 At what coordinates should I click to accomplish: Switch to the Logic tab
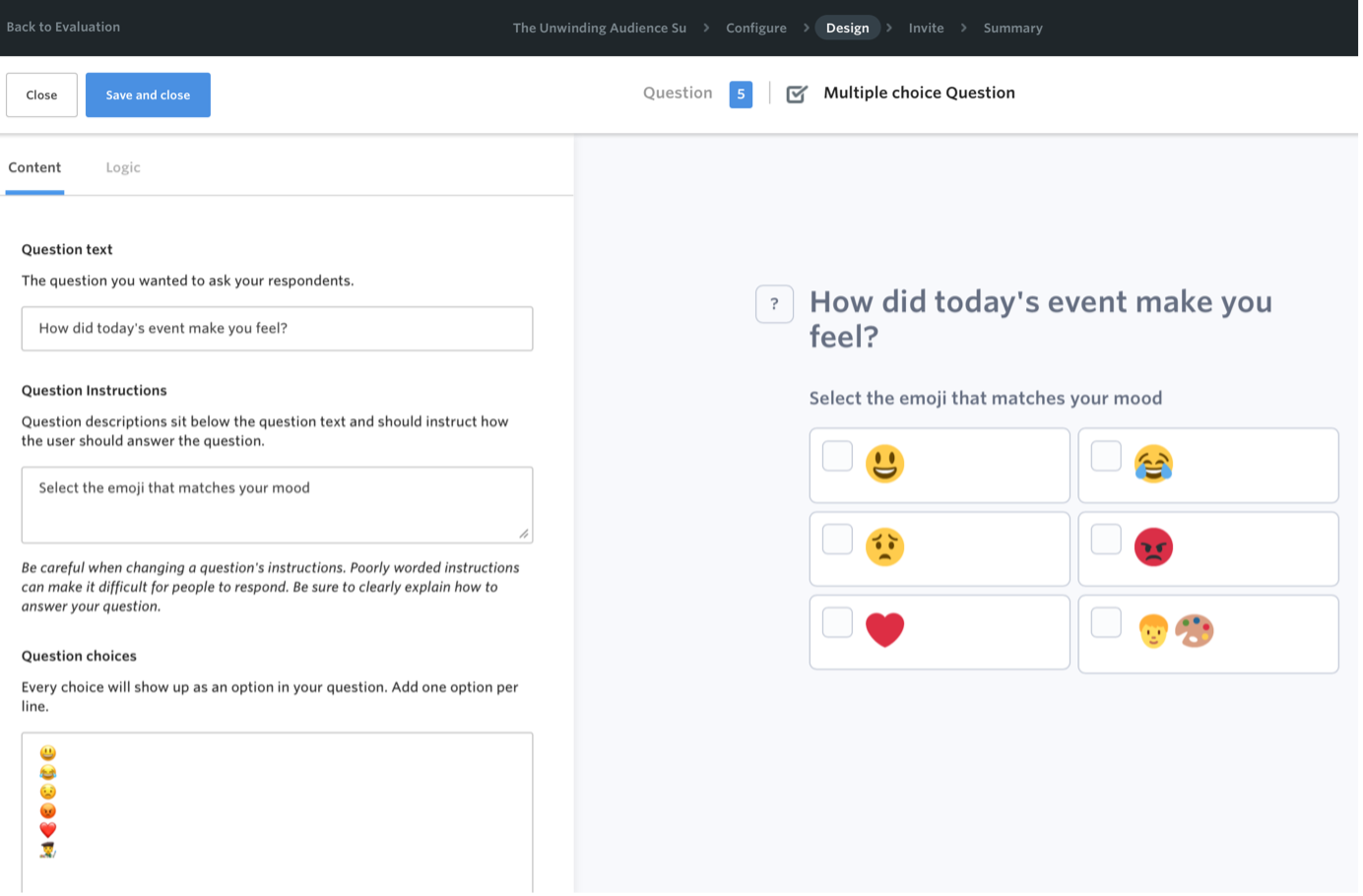[123, 167]
